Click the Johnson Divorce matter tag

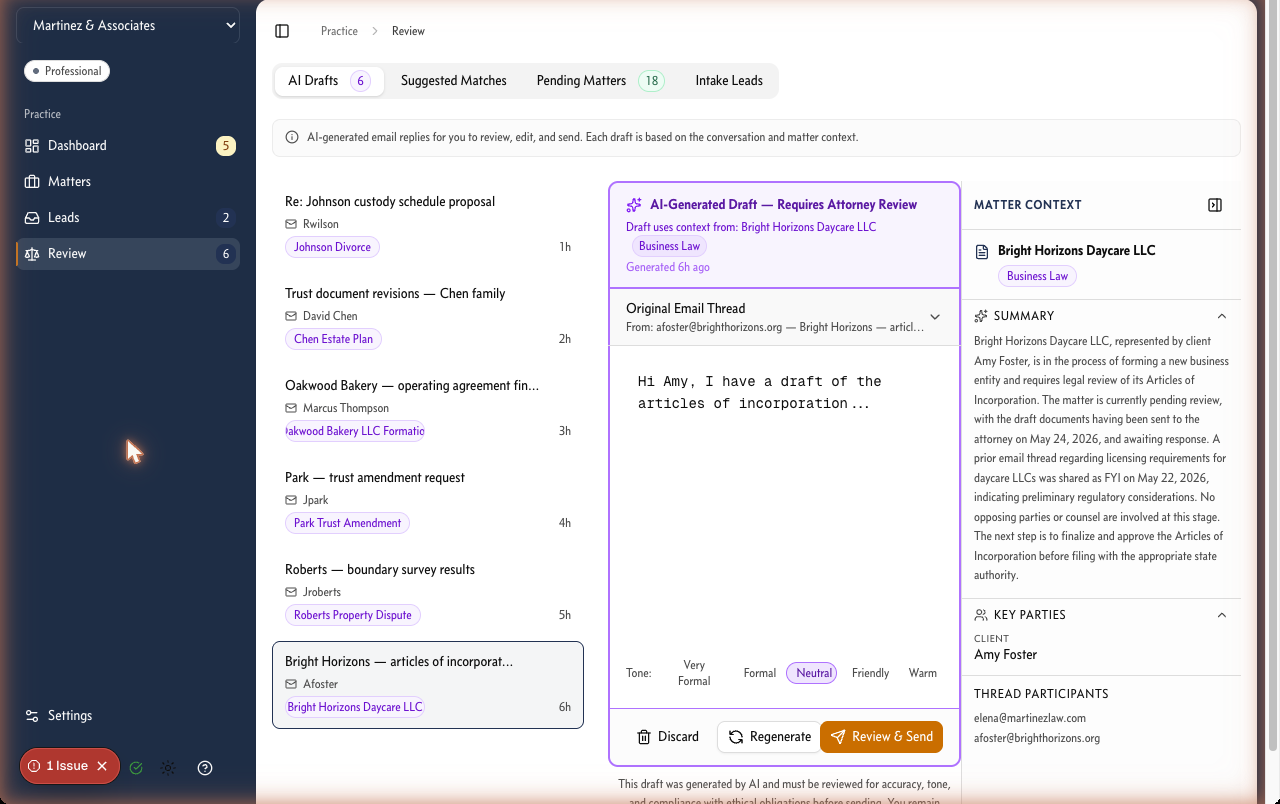pyautogui.click(x=332, y=247)
